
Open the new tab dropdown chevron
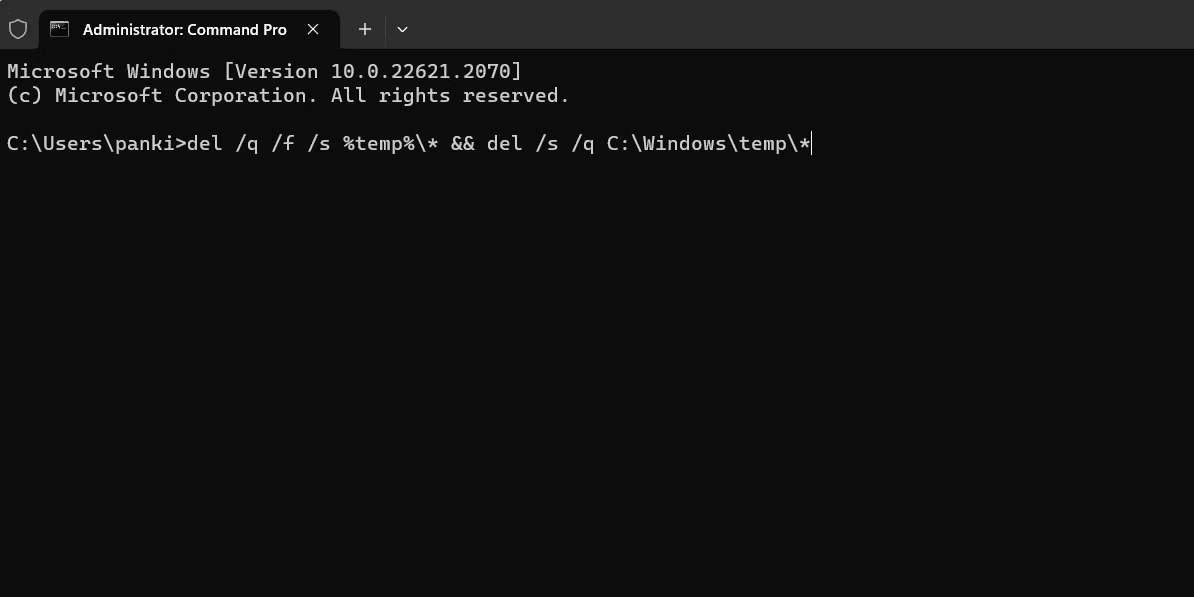coord(402,30)
